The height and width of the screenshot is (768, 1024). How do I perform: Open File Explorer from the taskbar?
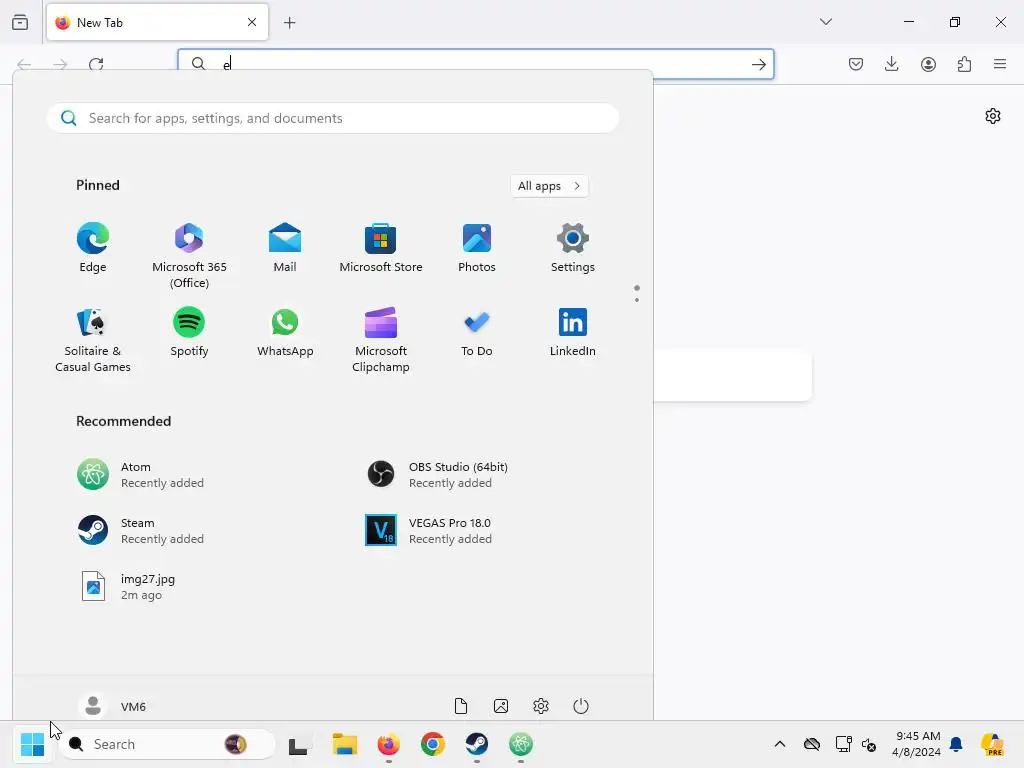344,744
